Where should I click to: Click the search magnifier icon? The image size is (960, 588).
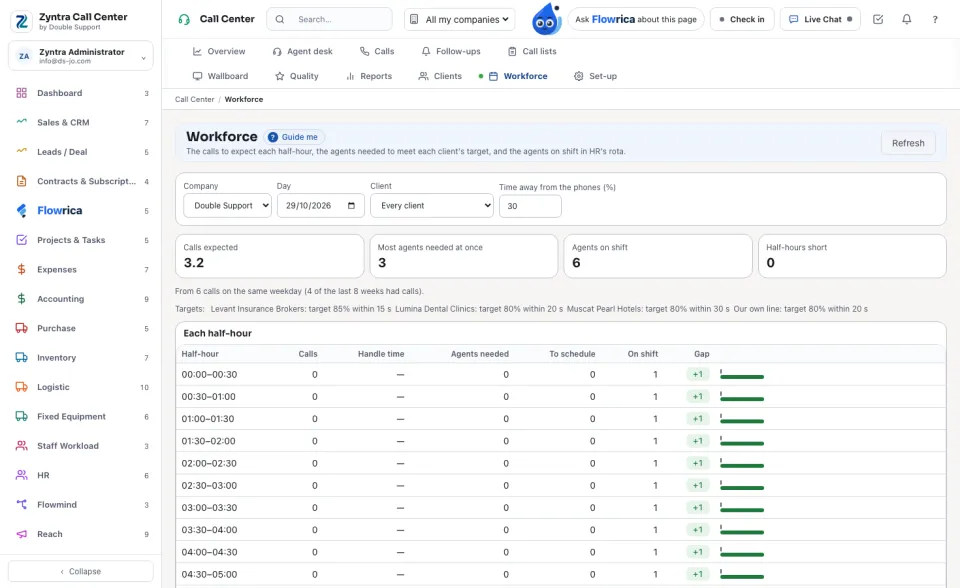tap(280, 20)
